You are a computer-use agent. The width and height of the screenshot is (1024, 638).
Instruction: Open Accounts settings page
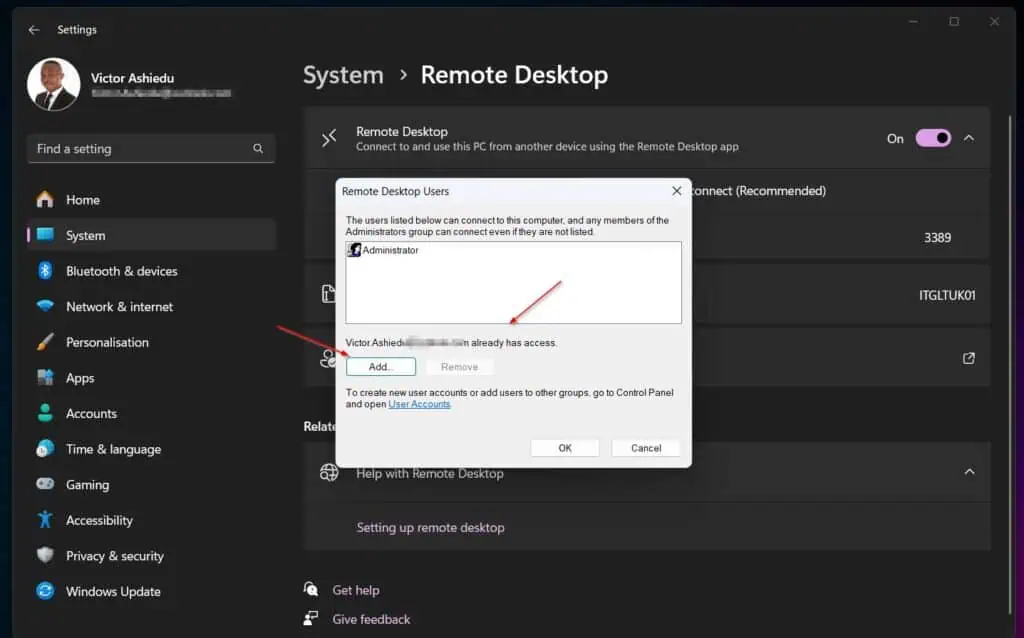click(151, 413)
